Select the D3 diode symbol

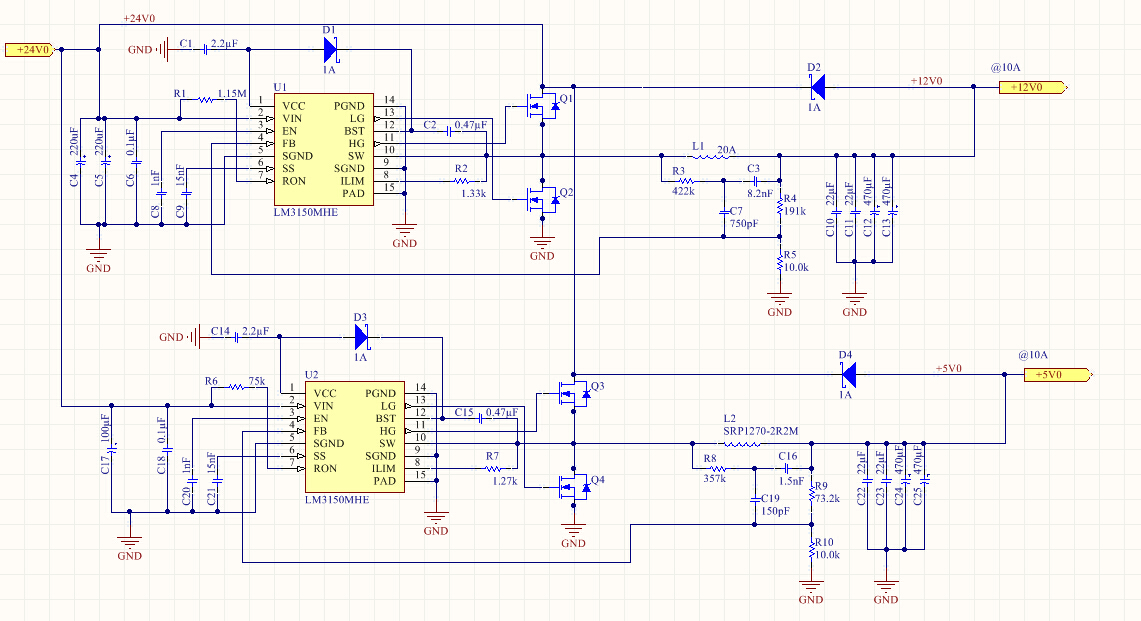[362, 337]
